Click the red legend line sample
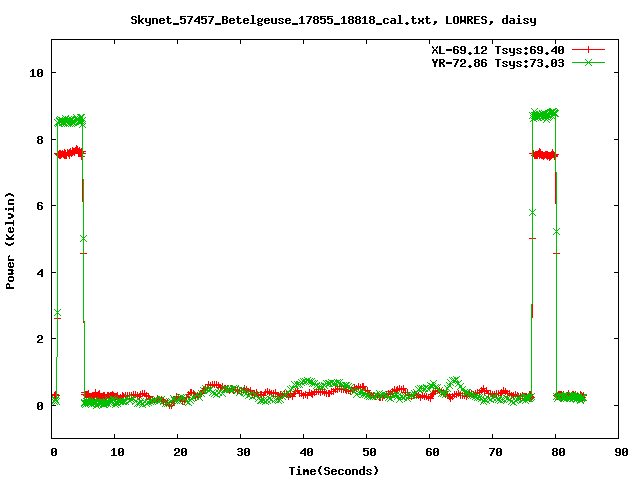This screenshot has height=480, width=640. click(x=588, y=50)
